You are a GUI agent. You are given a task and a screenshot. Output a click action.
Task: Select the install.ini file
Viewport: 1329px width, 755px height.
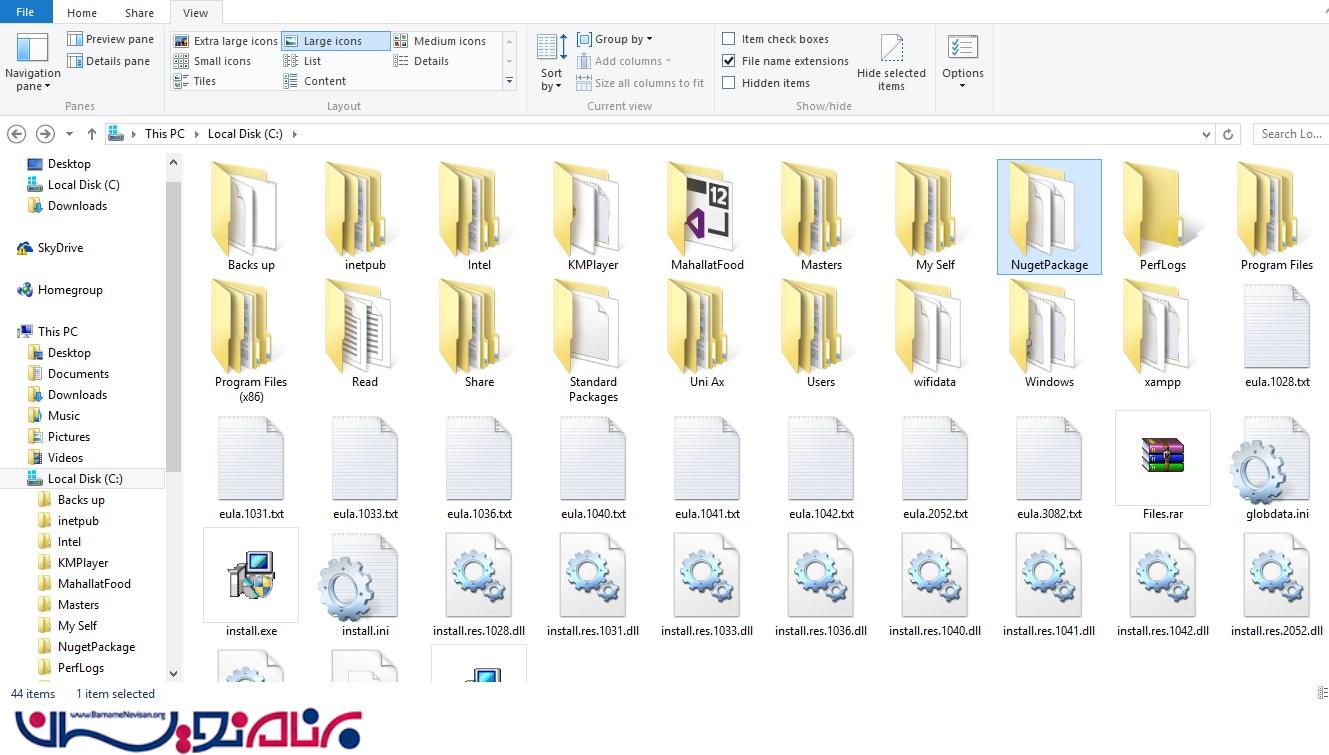point(365,583)
